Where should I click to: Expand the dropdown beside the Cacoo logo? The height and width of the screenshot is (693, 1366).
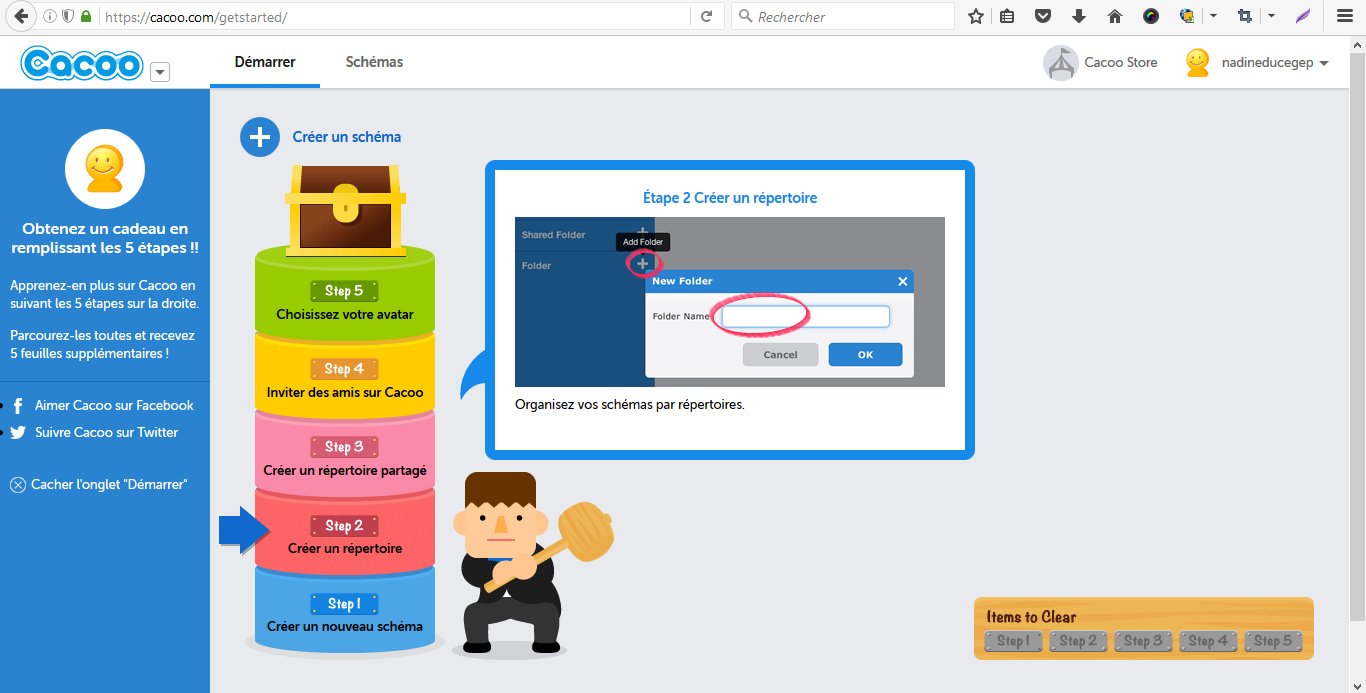coord(160,71)
